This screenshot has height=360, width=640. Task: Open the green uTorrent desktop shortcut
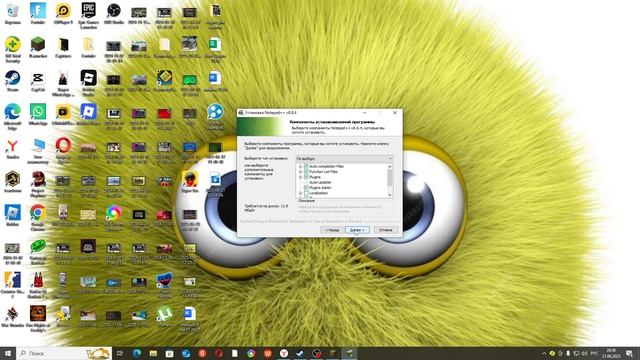click(x=164, y=317)
